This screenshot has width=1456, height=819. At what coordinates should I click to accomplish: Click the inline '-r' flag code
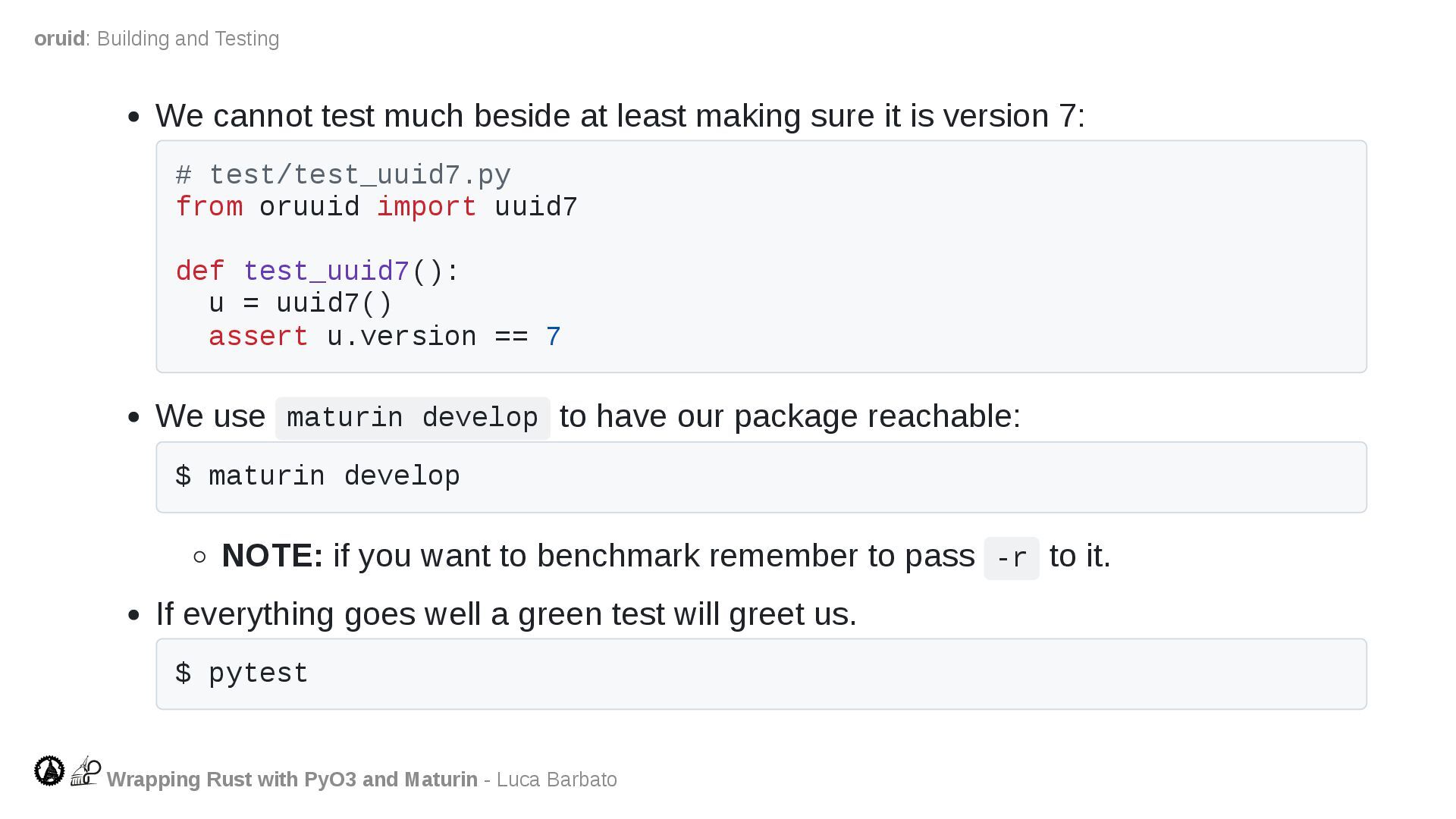coord(1011,559)
